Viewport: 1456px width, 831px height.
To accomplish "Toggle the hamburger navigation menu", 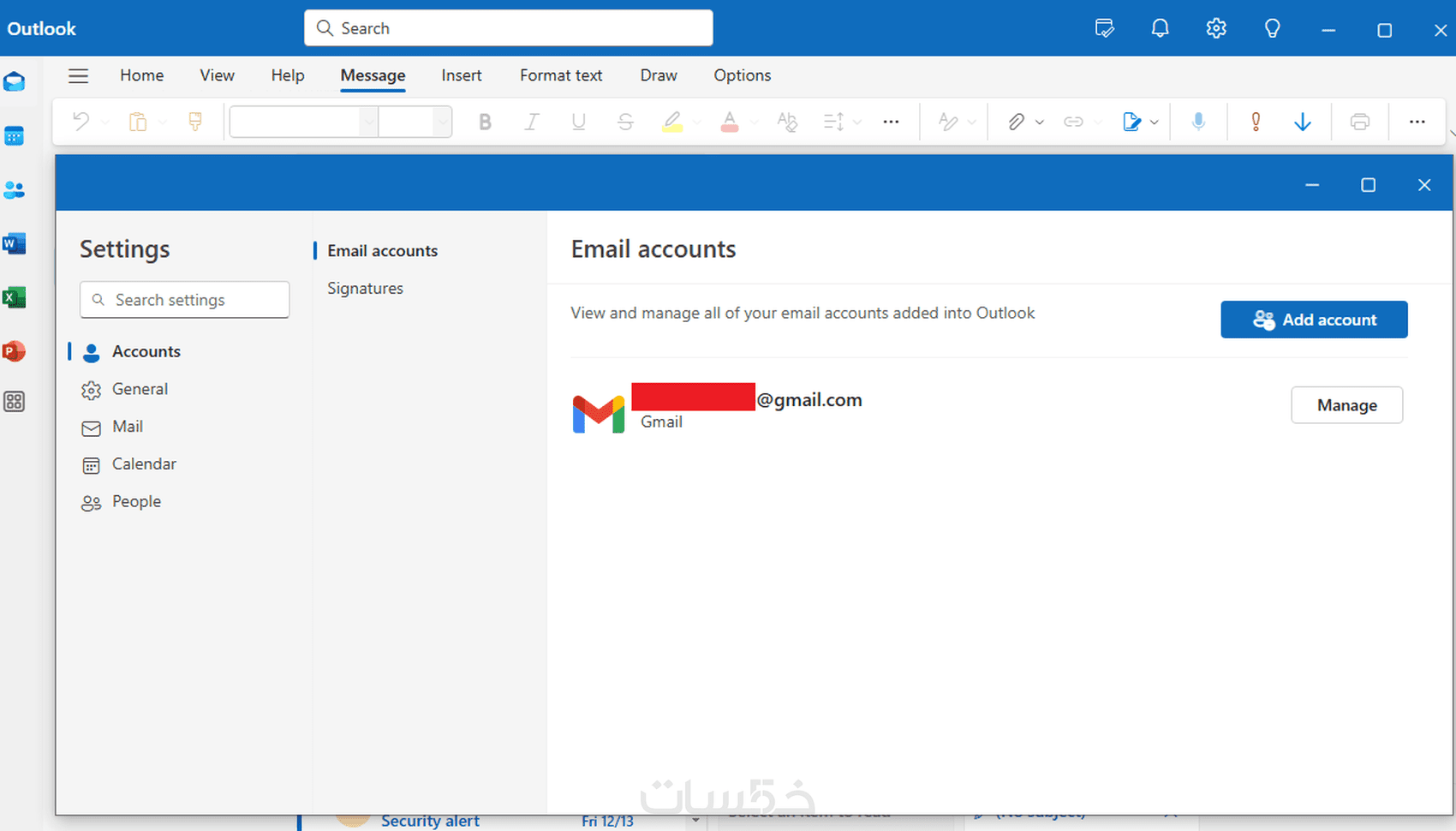I will pyautogui.click(x=78, y=75).
